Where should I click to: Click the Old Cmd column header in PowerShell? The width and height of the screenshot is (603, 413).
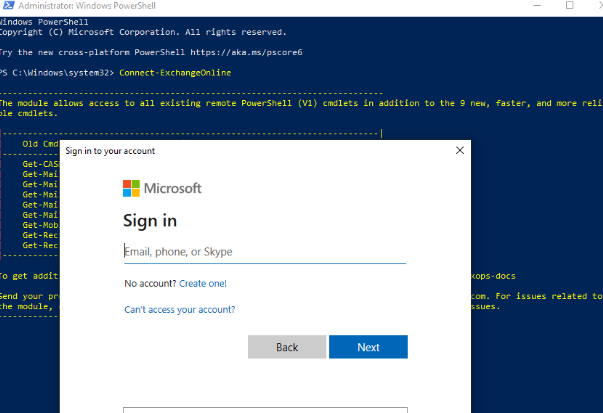click(x=40, y=144)
